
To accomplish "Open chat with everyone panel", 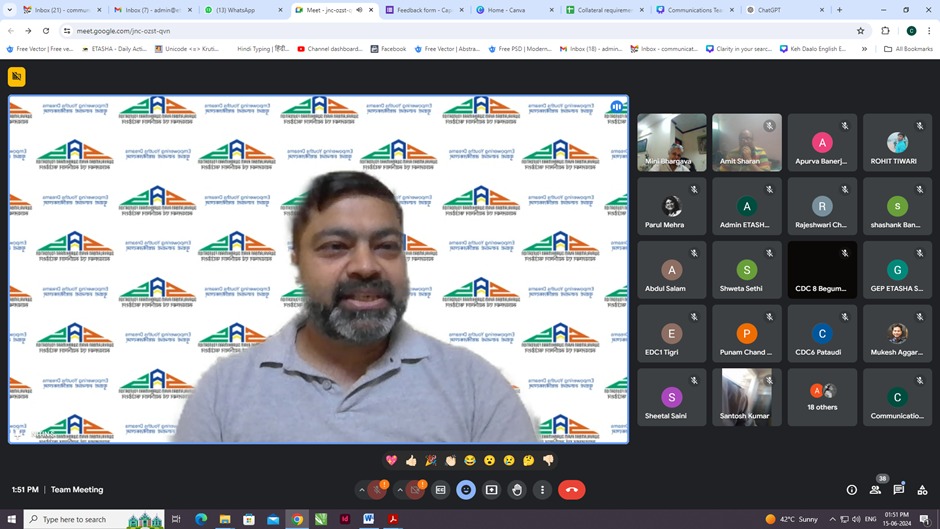I will [x=899, y=489].
